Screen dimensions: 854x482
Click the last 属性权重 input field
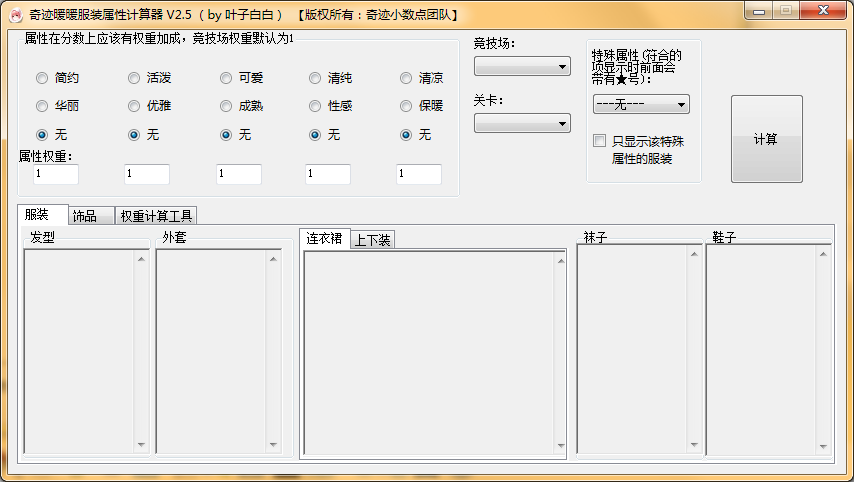click(x=418, y=174)
